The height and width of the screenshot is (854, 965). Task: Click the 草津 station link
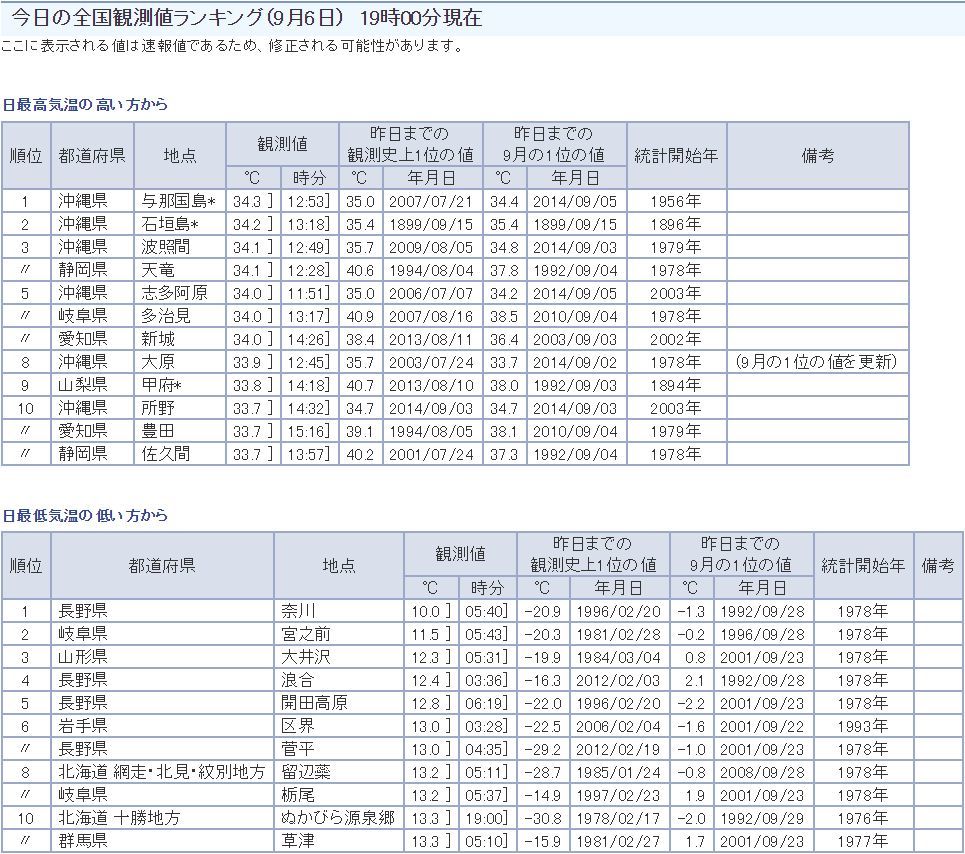297,841
